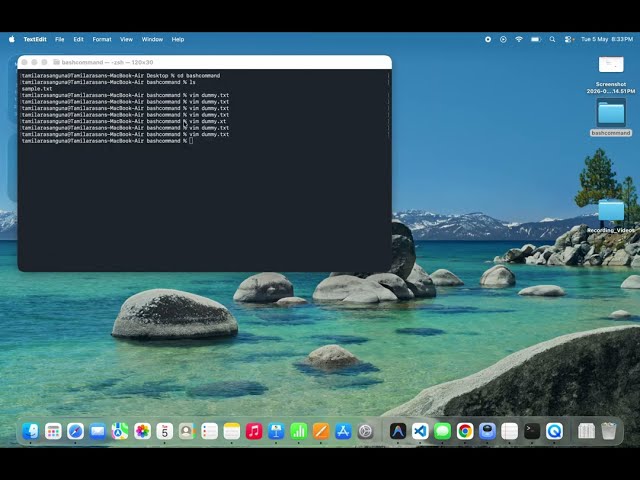The width and height of the screenshot is (640, 480).
Task: Open the View menu
Action: (x=127, y=39)
